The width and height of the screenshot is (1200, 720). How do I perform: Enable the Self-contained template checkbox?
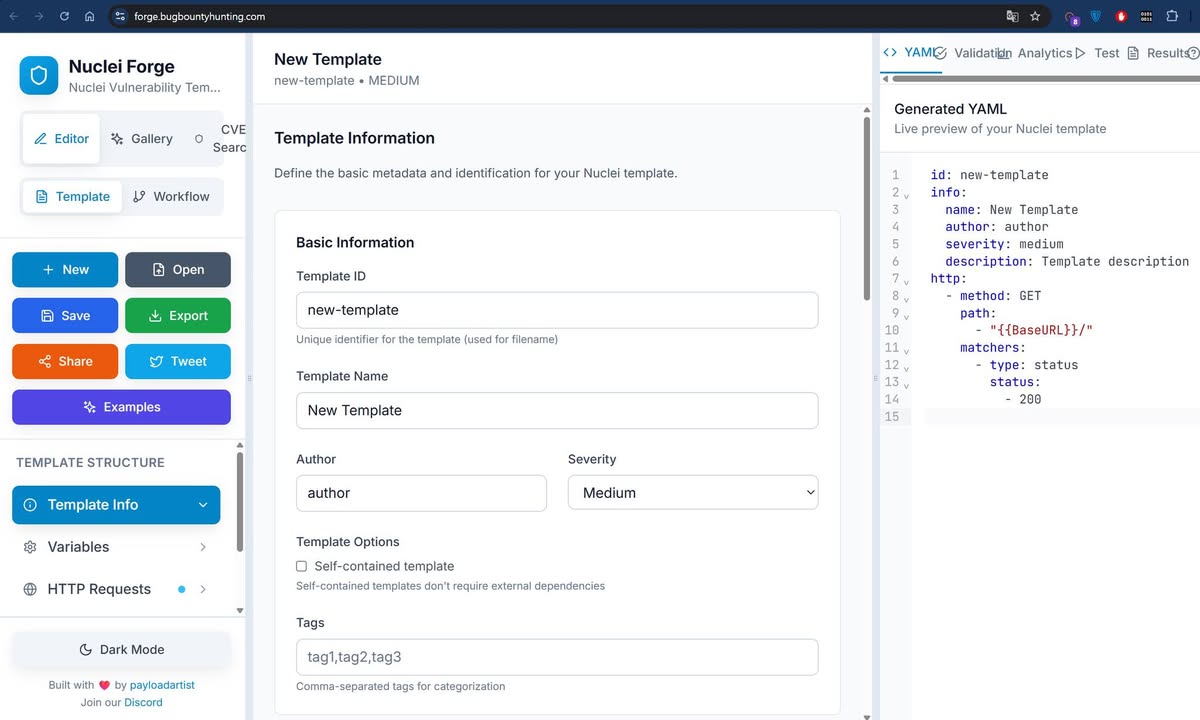pos(301,565)
